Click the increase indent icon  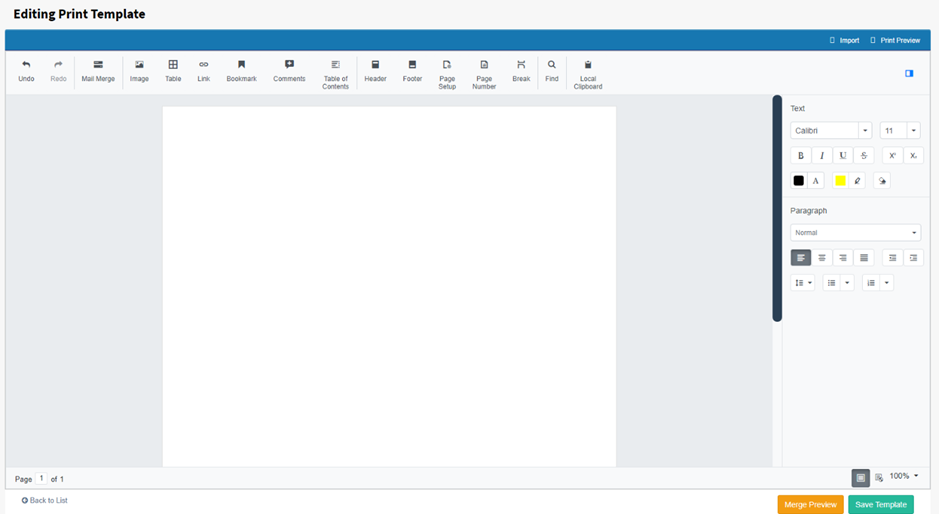(x=913, y=258)
